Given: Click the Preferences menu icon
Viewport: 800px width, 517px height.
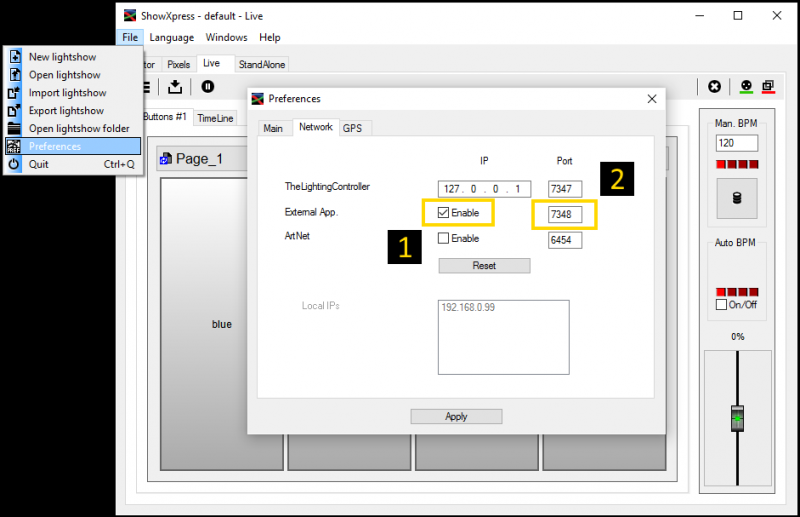Looking at the screenshot, I should pyautogui.click(x=13, y=146).
